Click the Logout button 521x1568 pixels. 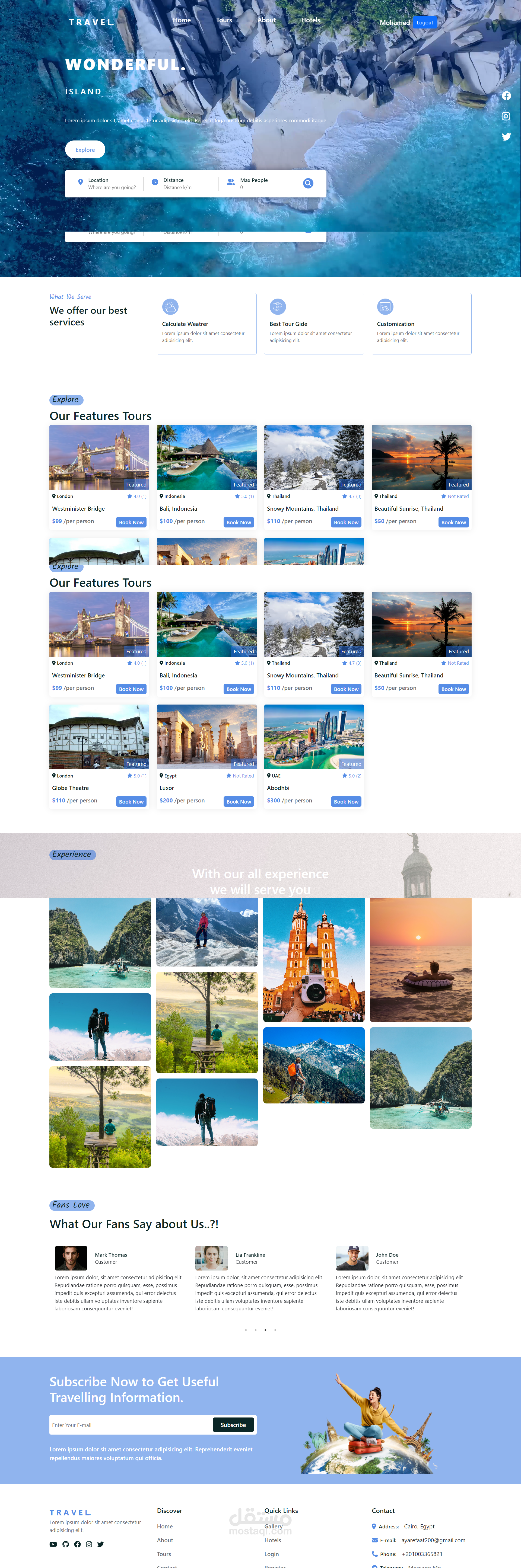pyautogui.click(x=425, y=23)
